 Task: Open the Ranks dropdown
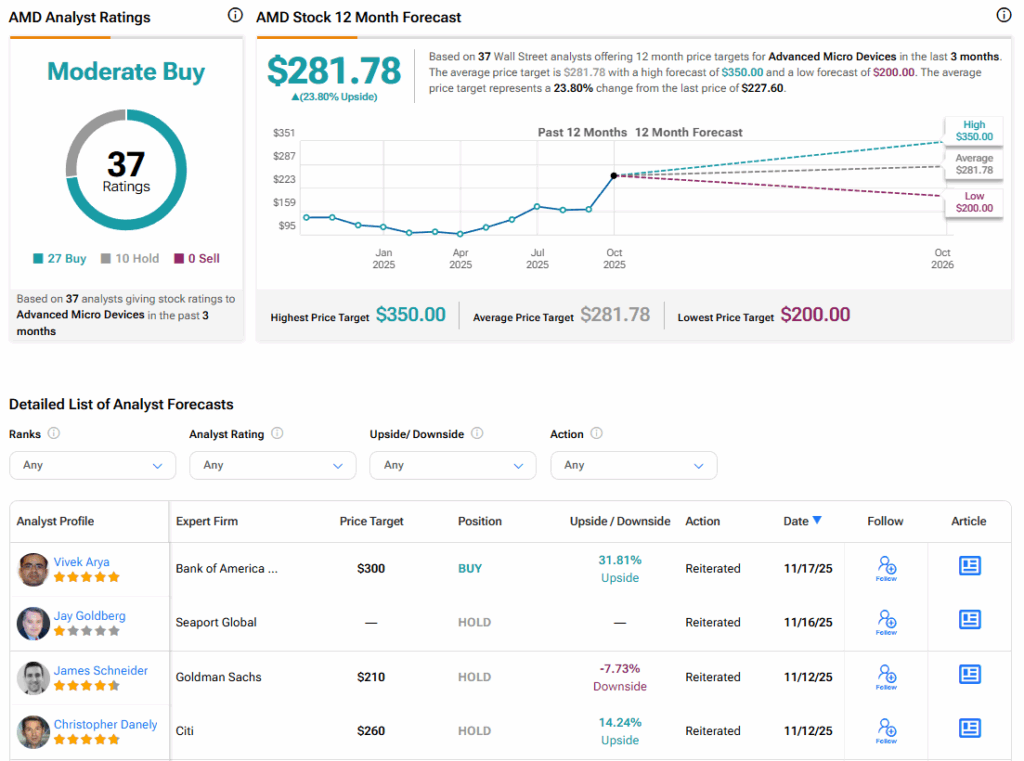click(92, 465)
